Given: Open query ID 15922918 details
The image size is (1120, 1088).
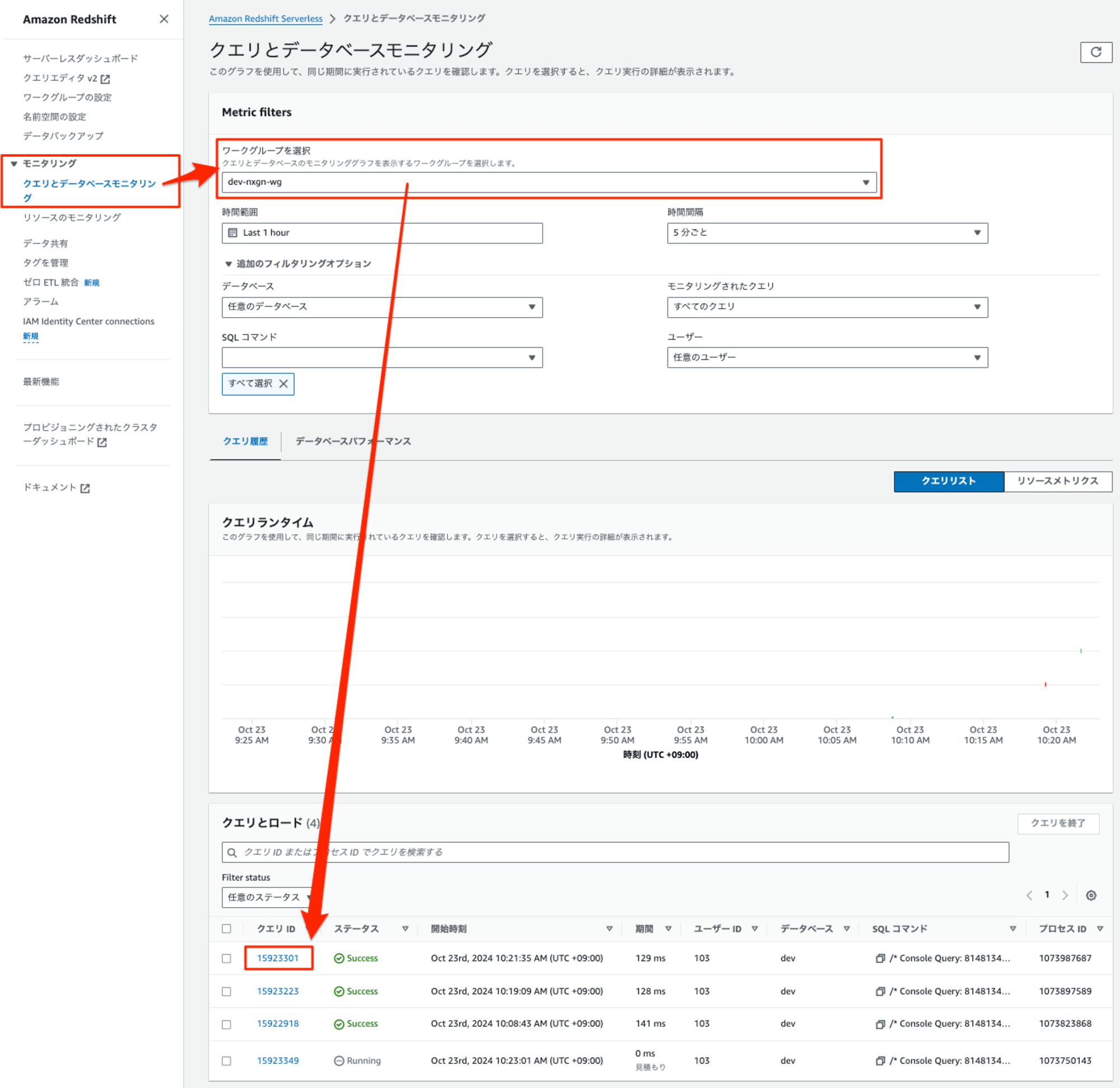Looking at the screenshot, I should pyautogui.click(x=278, y=1024).
